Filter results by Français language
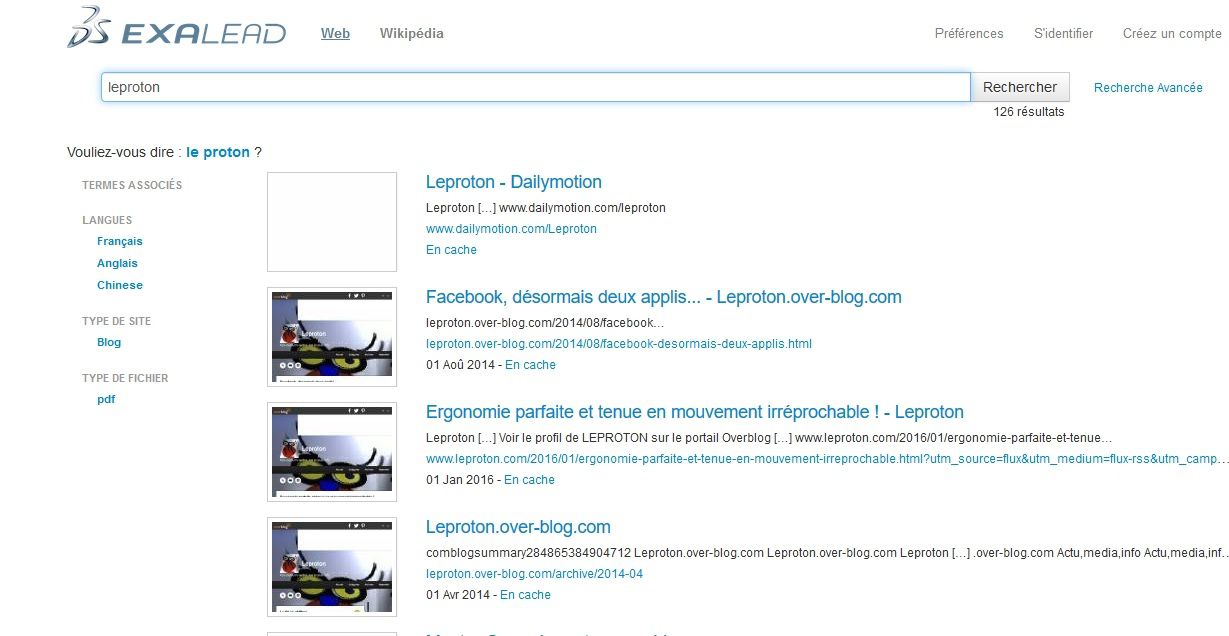Image resolution: width=1229 pixels, height=636 pixels. (120, 241)
